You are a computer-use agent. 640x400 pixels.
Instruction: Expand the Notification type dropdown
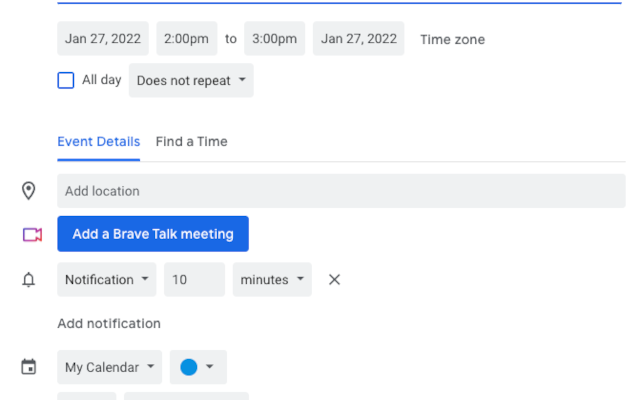[x=107, y=280]
